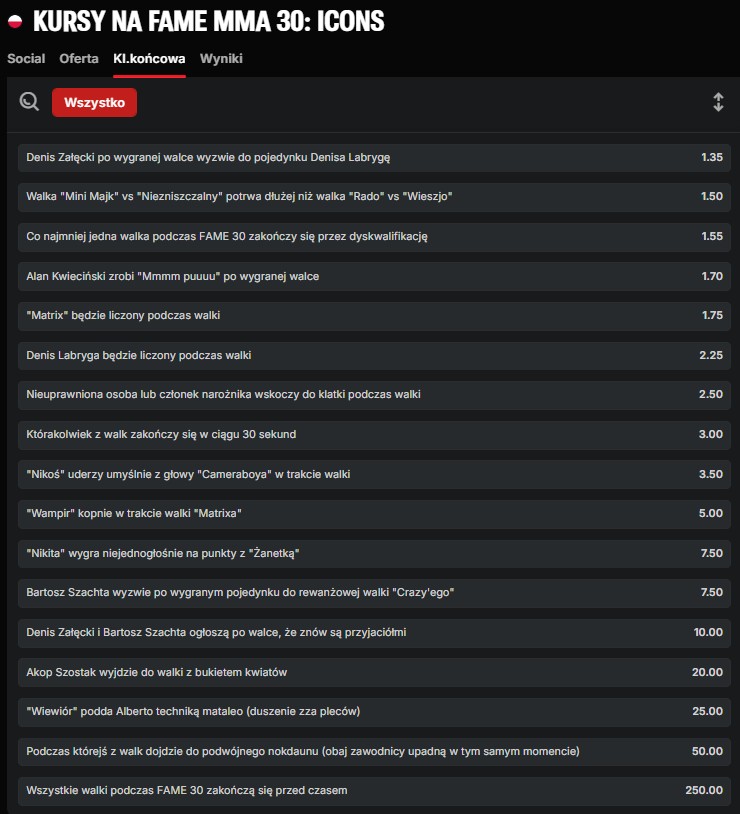Select the double knockdown bet at 50.00
Screen dimensions: 740x814
coord(707,751)
